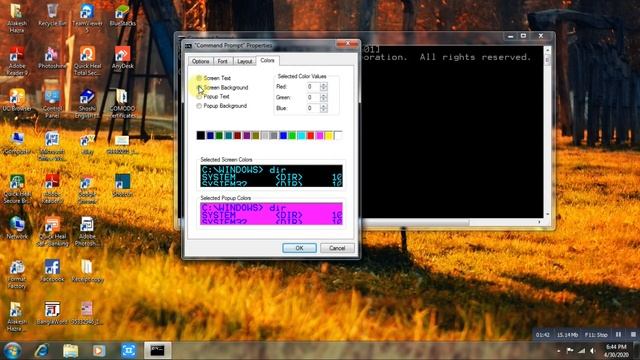This screenshot has height=360, width=640.
Task: Click the Red color value field
Action: point(313,87)
